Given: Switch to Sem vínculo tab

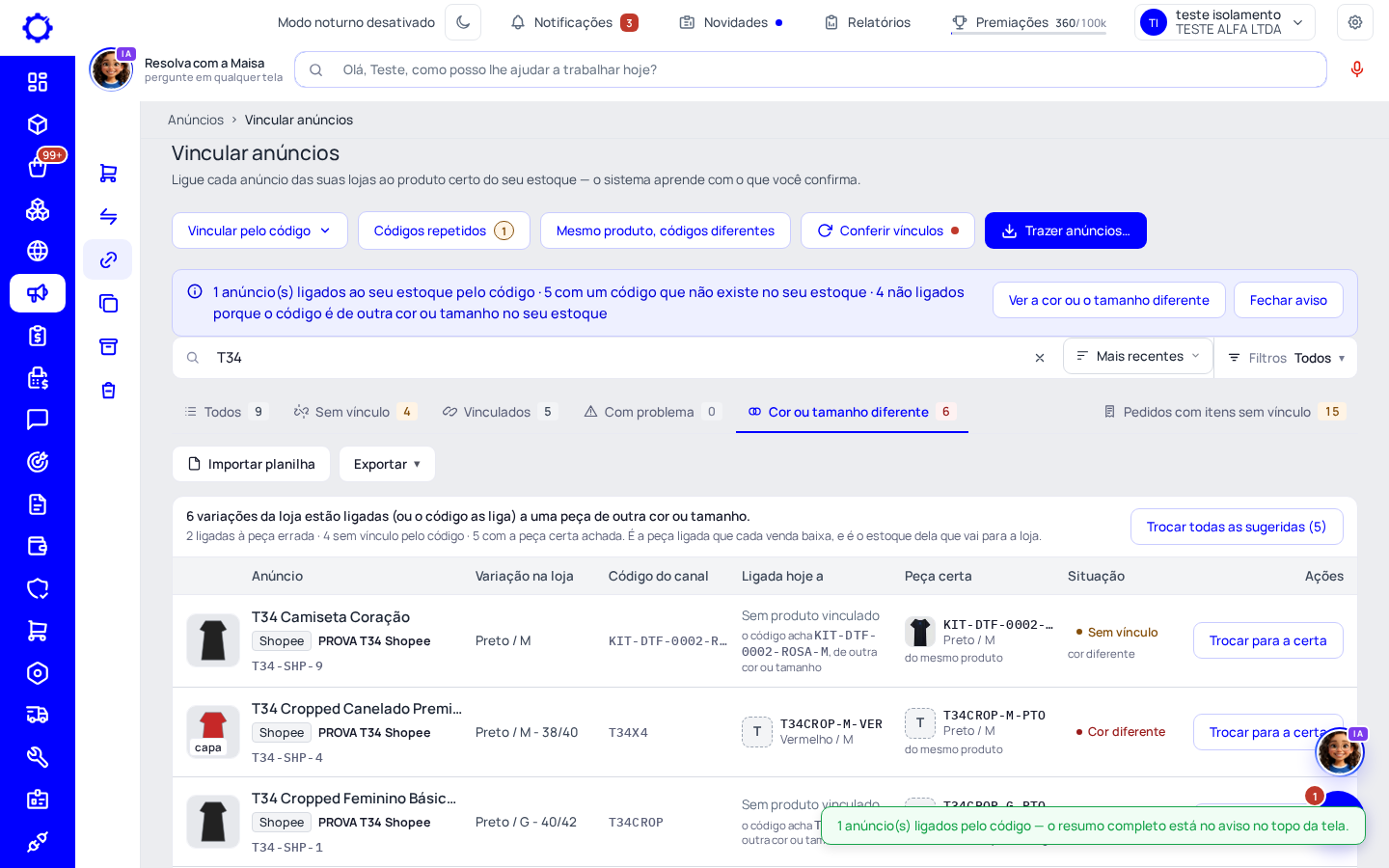Looking at the screenshot, I should [x=355, y=412].
